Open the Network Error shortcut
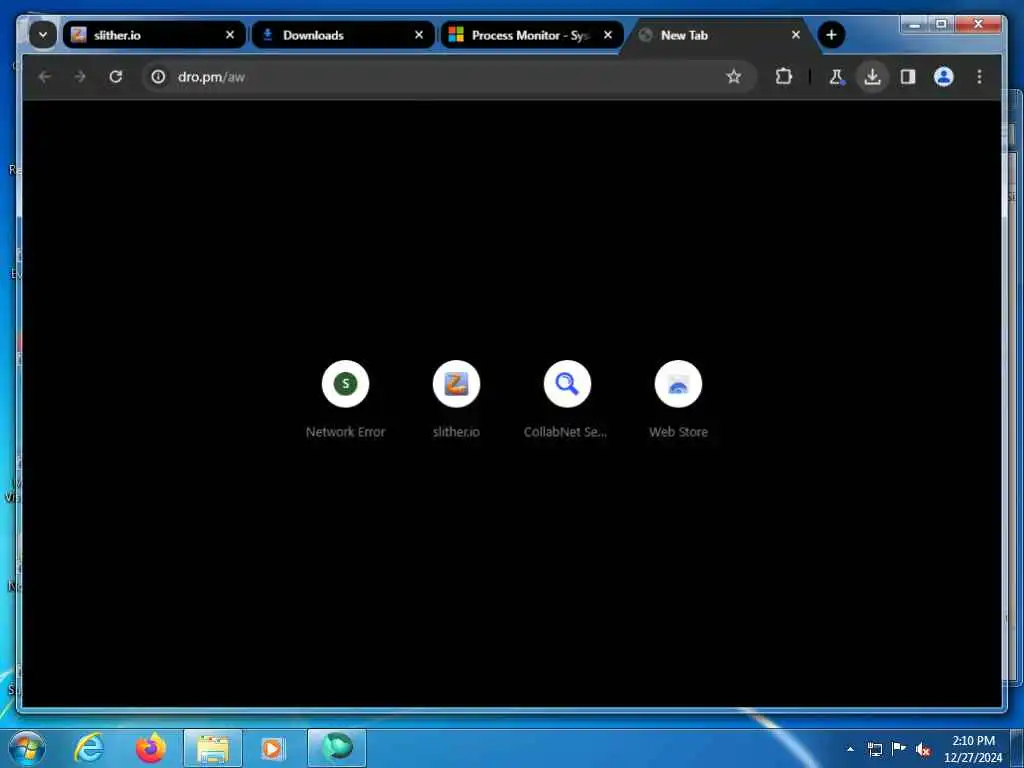Image resolution: width=1024 pixels, height=768 pixels. (x=345, y=400)
